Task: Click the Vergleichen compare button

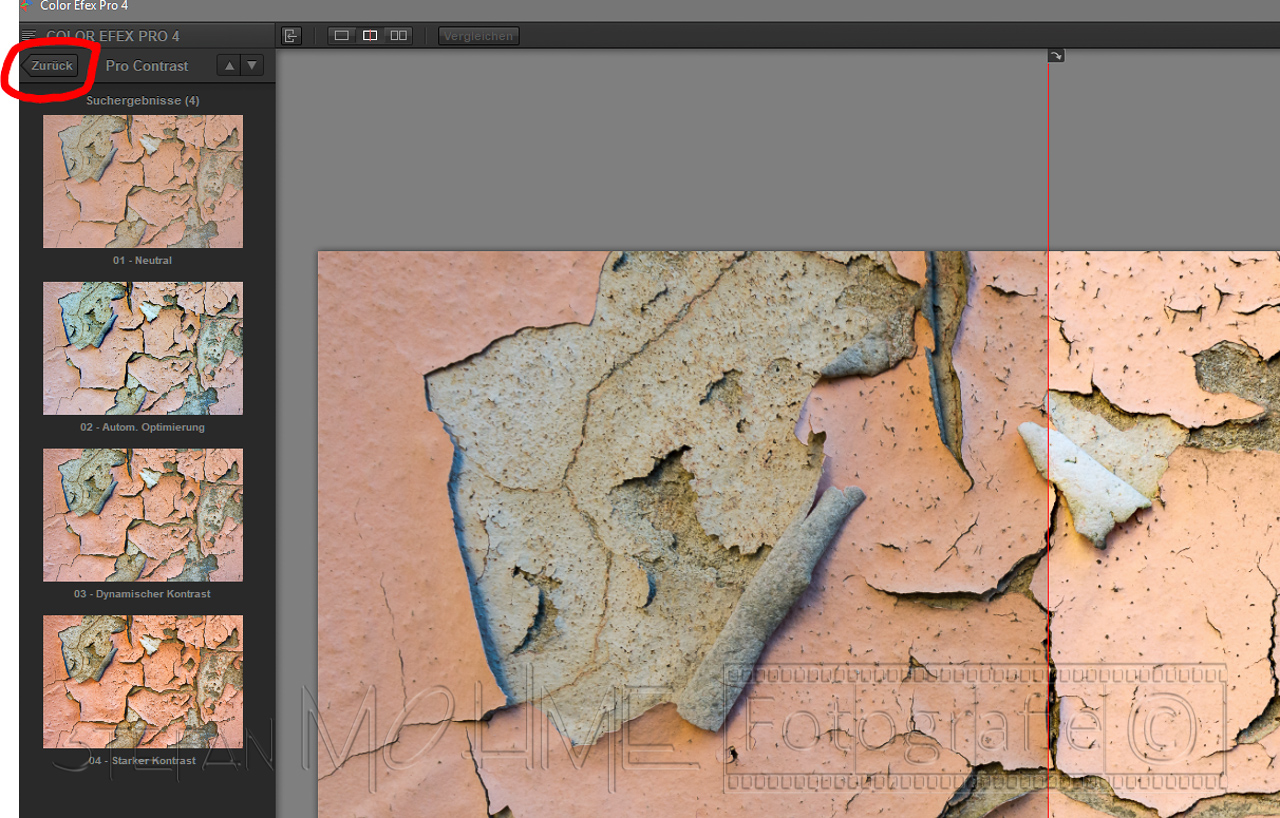Action: click(x=478, y=36)
